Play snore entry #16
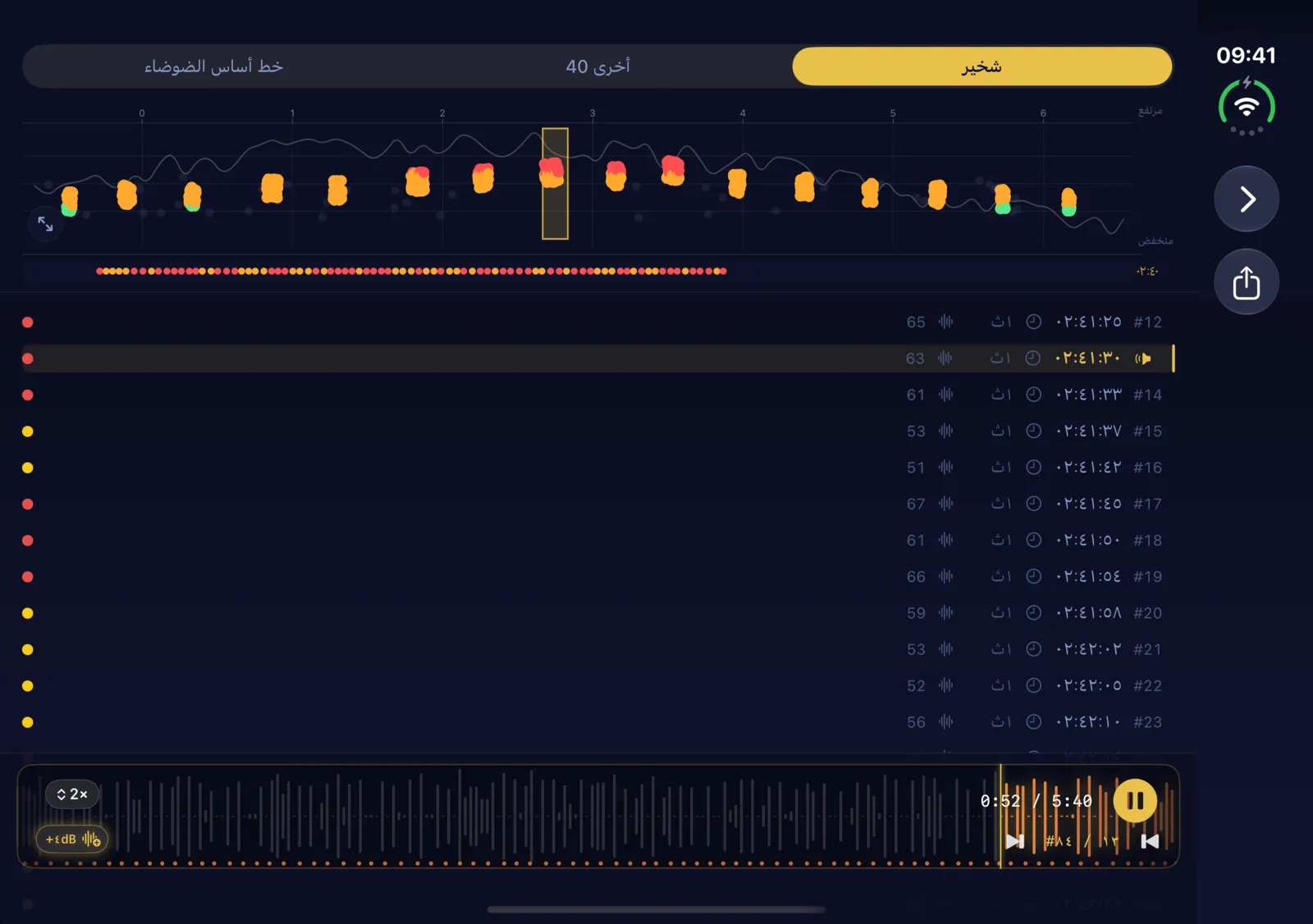 point(597,468)
